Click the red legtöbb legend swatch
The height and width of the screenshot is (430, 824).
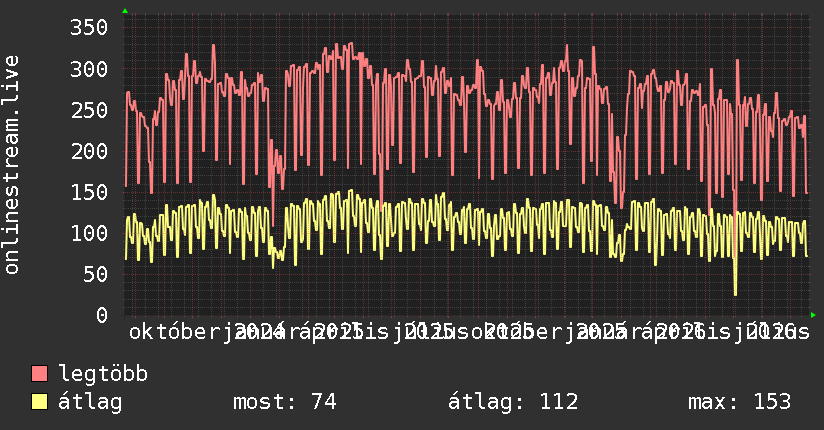(x=39, y=374)
